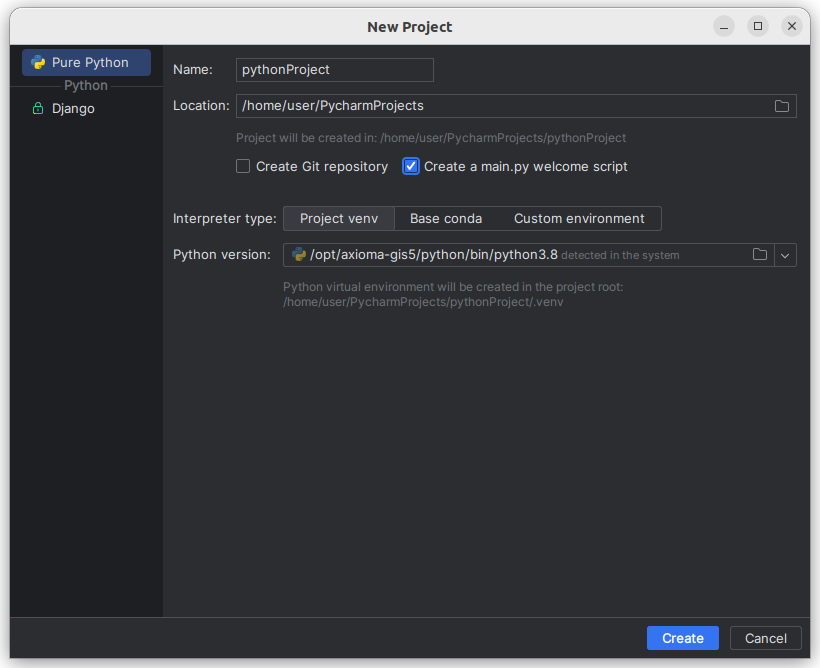Minimize the New Project window

pyautogui.click(x=724, y=26)
